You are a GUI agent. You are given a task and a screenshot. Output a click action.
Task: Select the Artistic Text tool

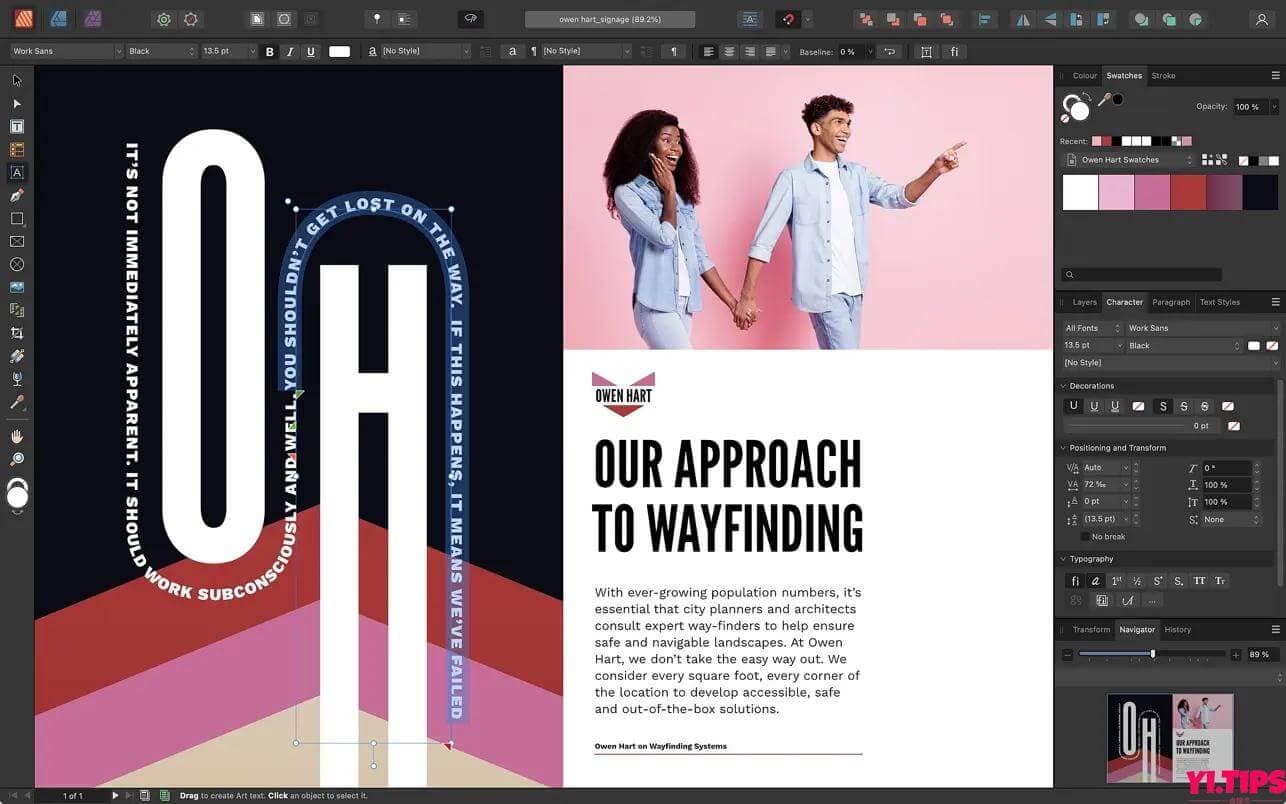point(16,172)
